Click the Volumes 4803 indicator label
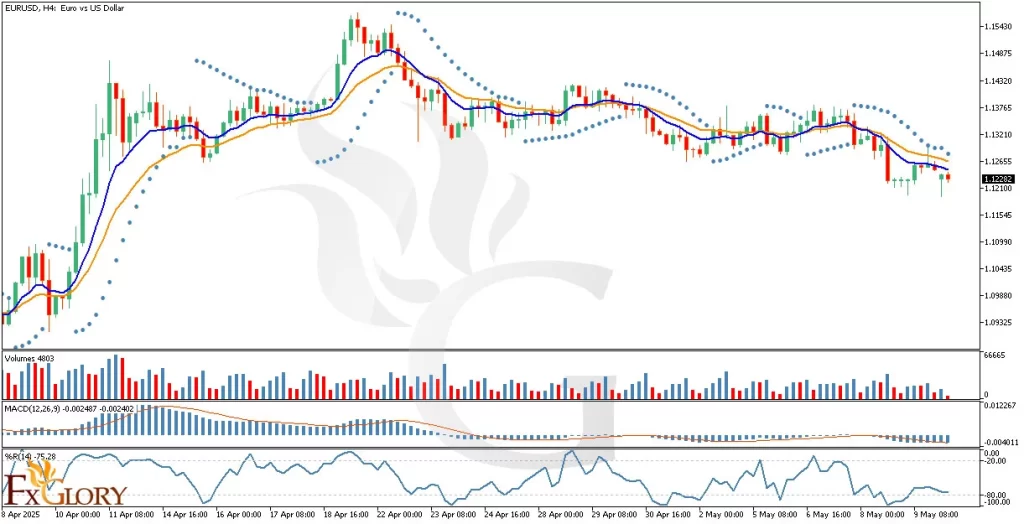Image resolution: width=1024 pixels, height=524 pixels. pos(29,358)
